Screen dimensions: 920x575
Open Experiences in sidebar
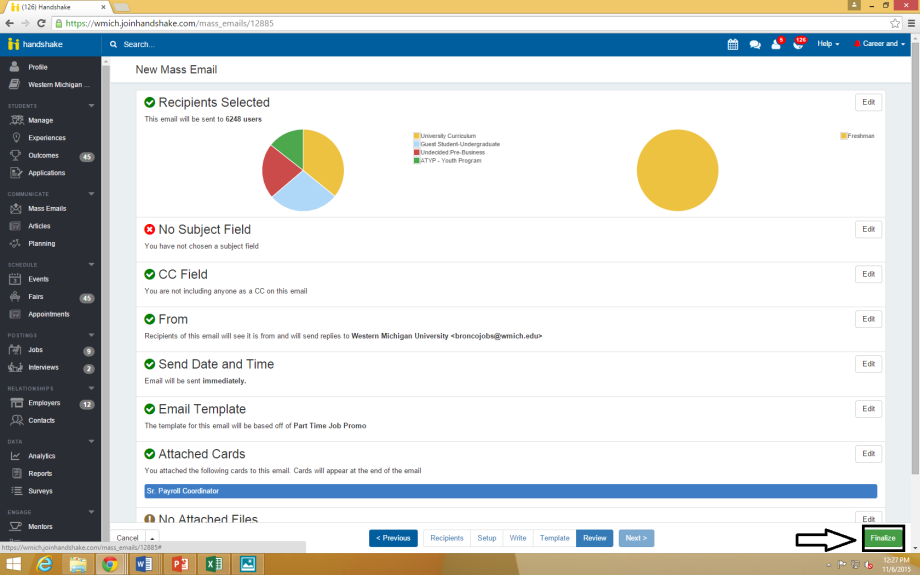pos(47,138)
